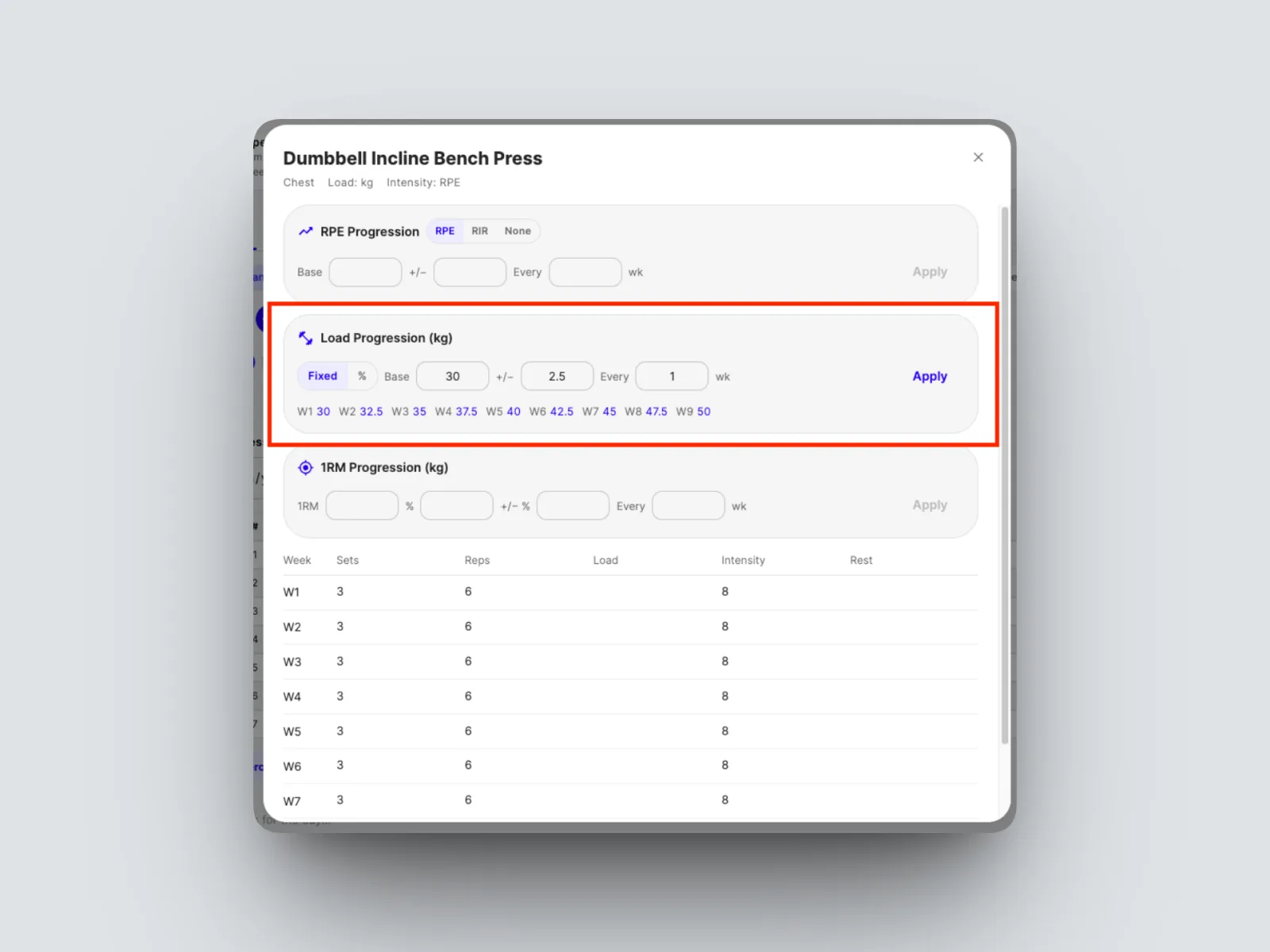Click the Load Progression (kg) heading
This screenshot has height=952, width=1270.
[x=387, y=338]
